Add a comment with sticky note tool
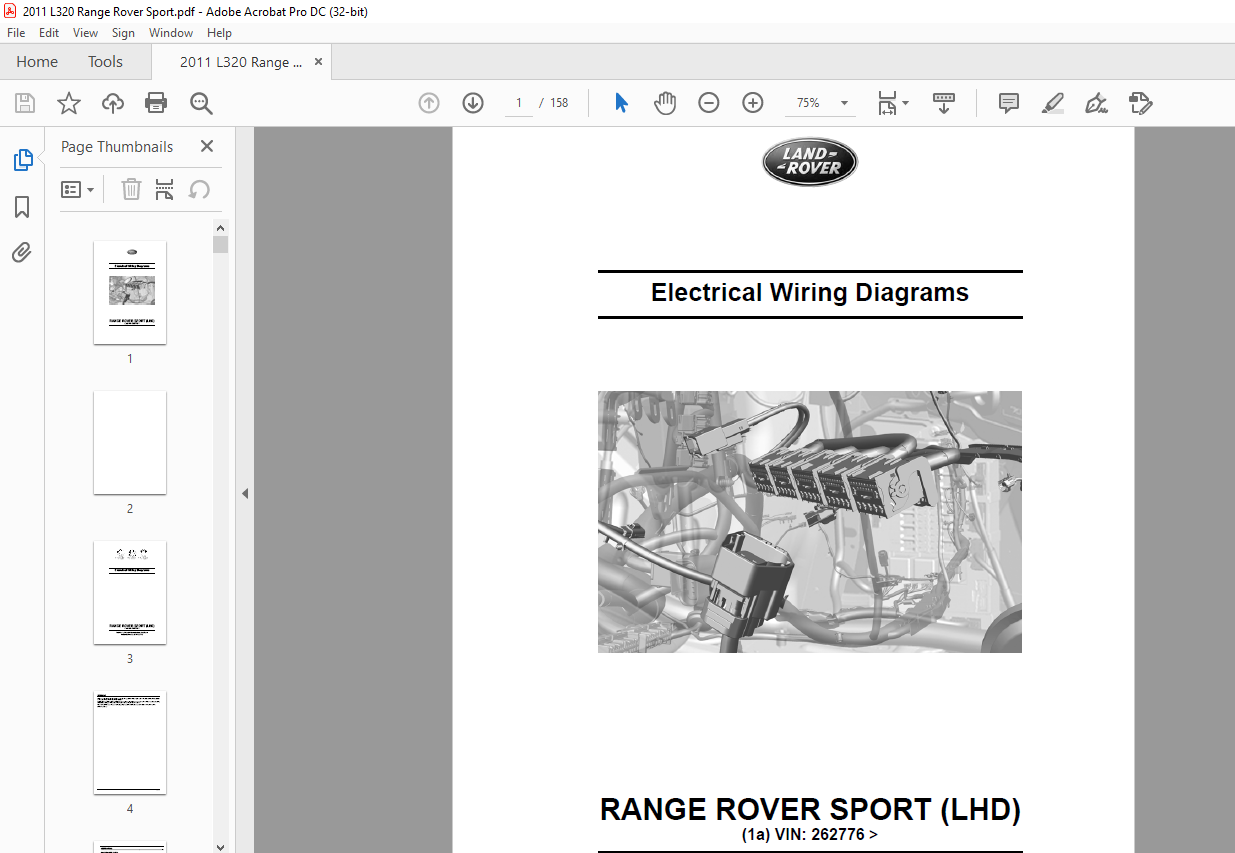The height and width of the screenshot is (853, 1235). 1009,103
